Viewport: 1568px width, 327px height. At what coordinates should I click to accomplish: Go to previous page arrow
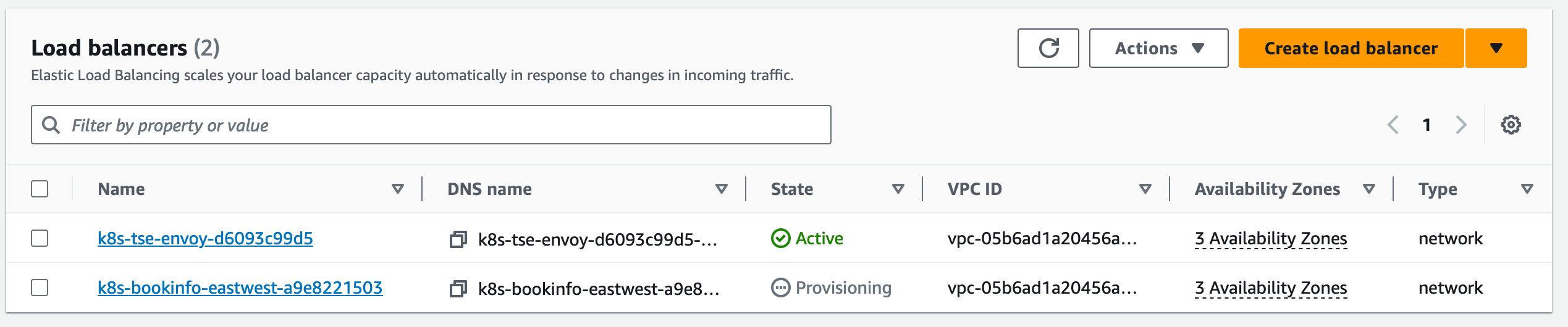point(1393,125)
